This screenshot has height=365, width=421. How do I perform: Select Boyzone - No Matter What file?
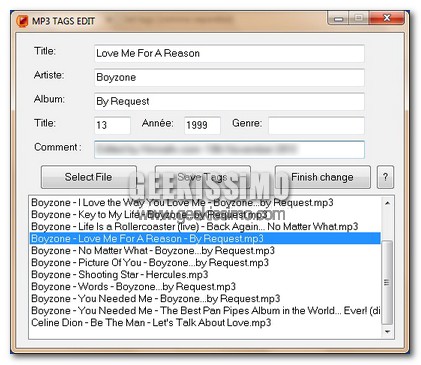click(205, 251)
